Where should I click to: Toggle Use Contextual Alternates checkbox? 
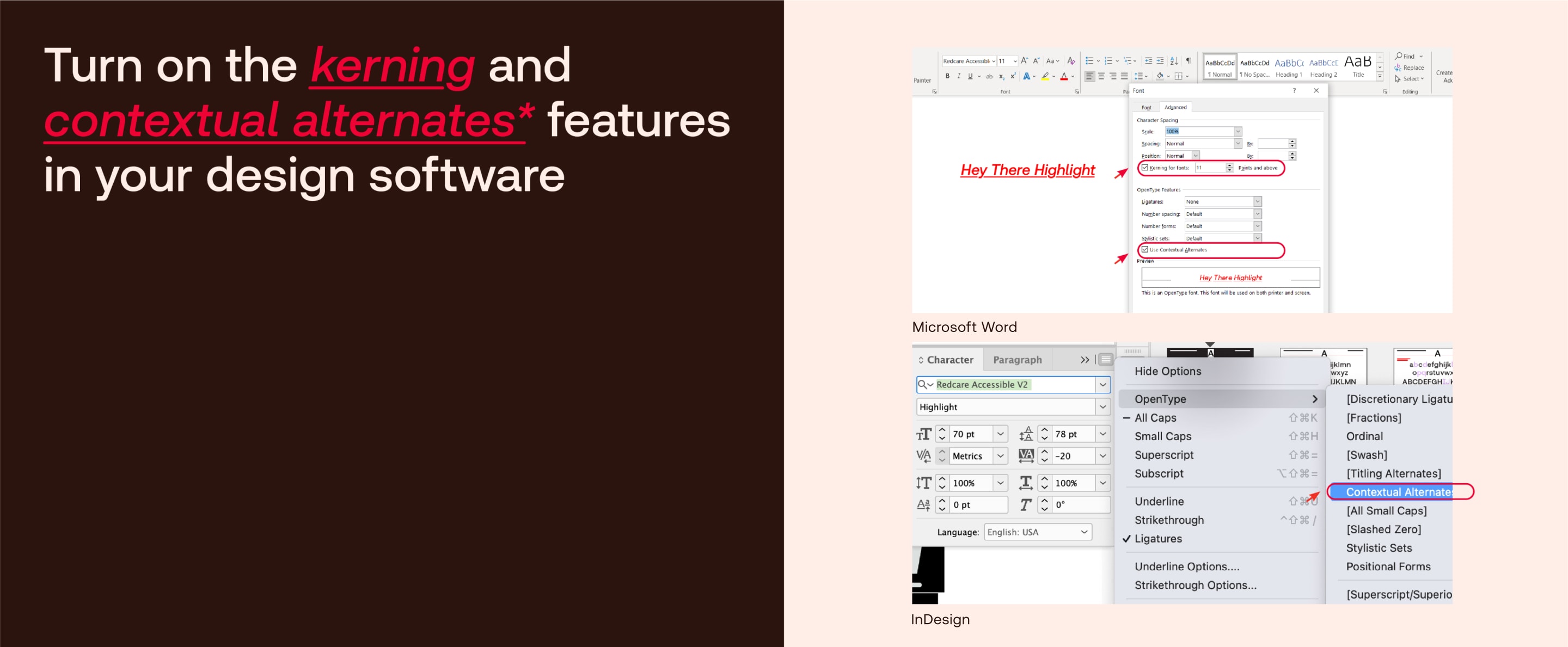tap(1145, 250)
